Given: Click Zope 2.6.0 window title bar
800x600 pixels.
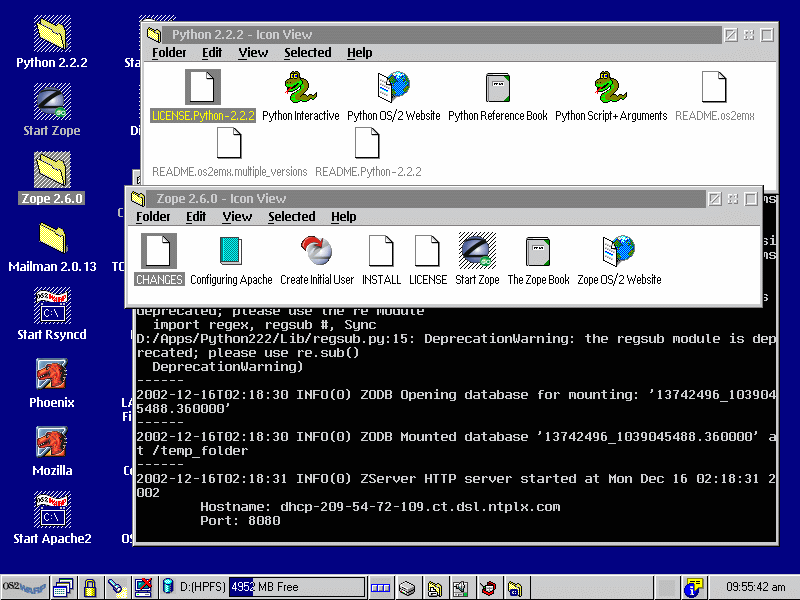Looking at the screenshot, I should 427,198.
